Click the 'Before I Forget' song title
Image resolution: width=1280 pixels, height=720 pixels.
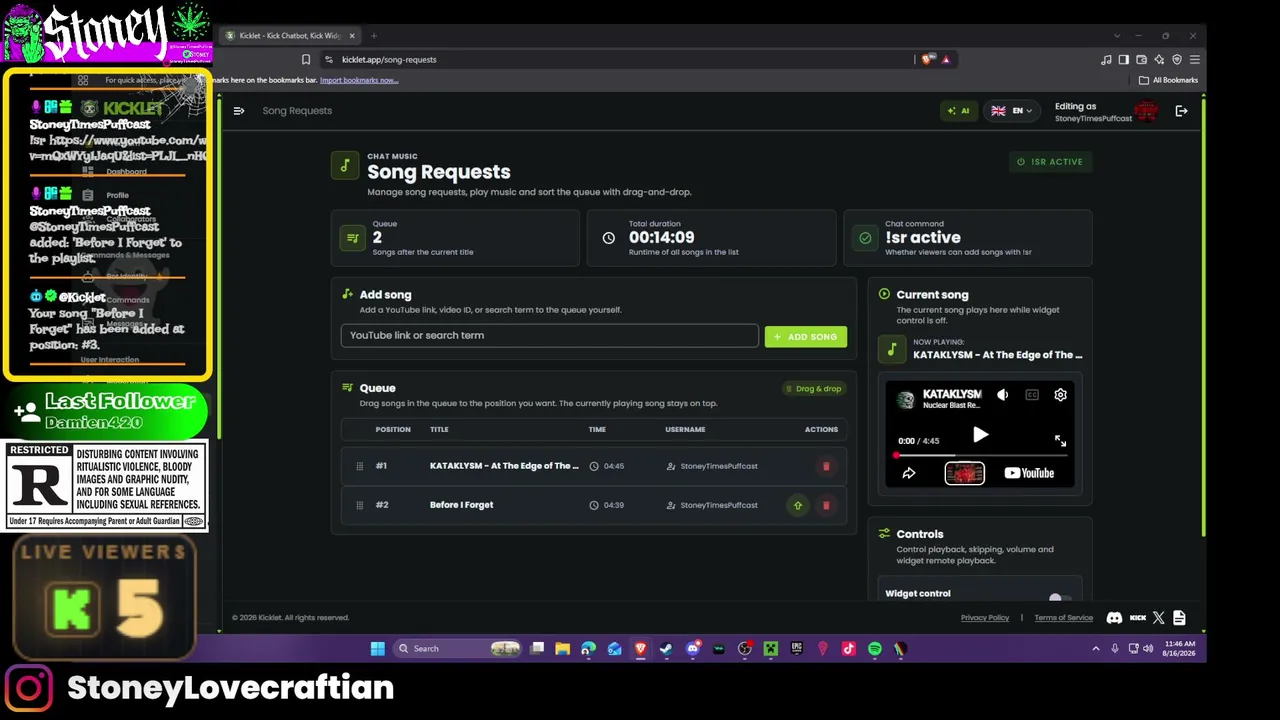[x=461, y=505]
